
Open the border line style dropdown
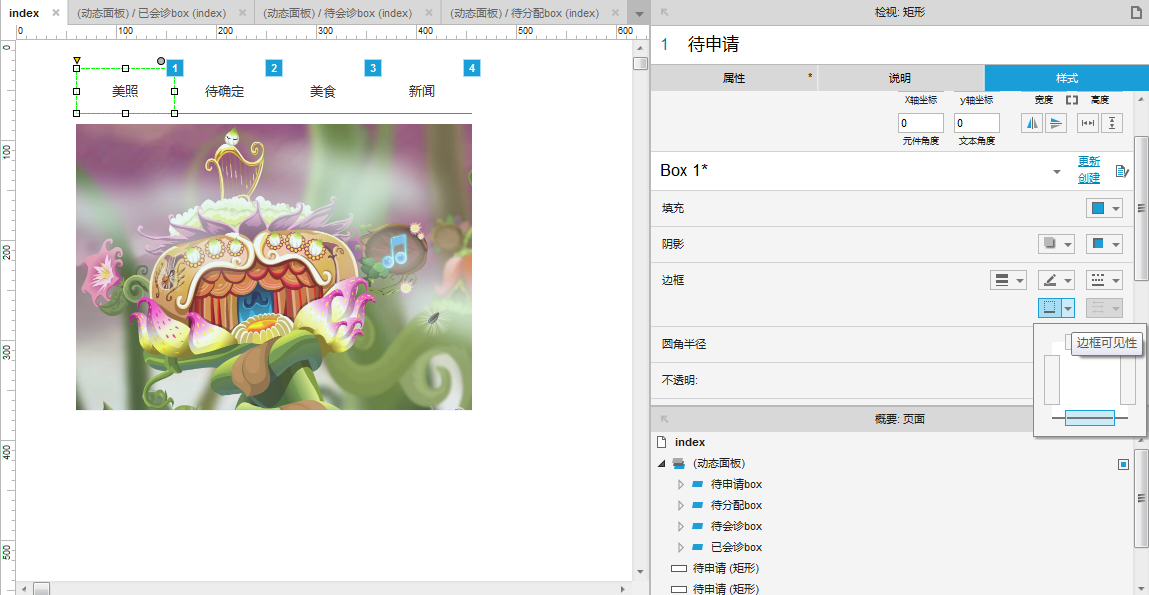pos(1104,280)
